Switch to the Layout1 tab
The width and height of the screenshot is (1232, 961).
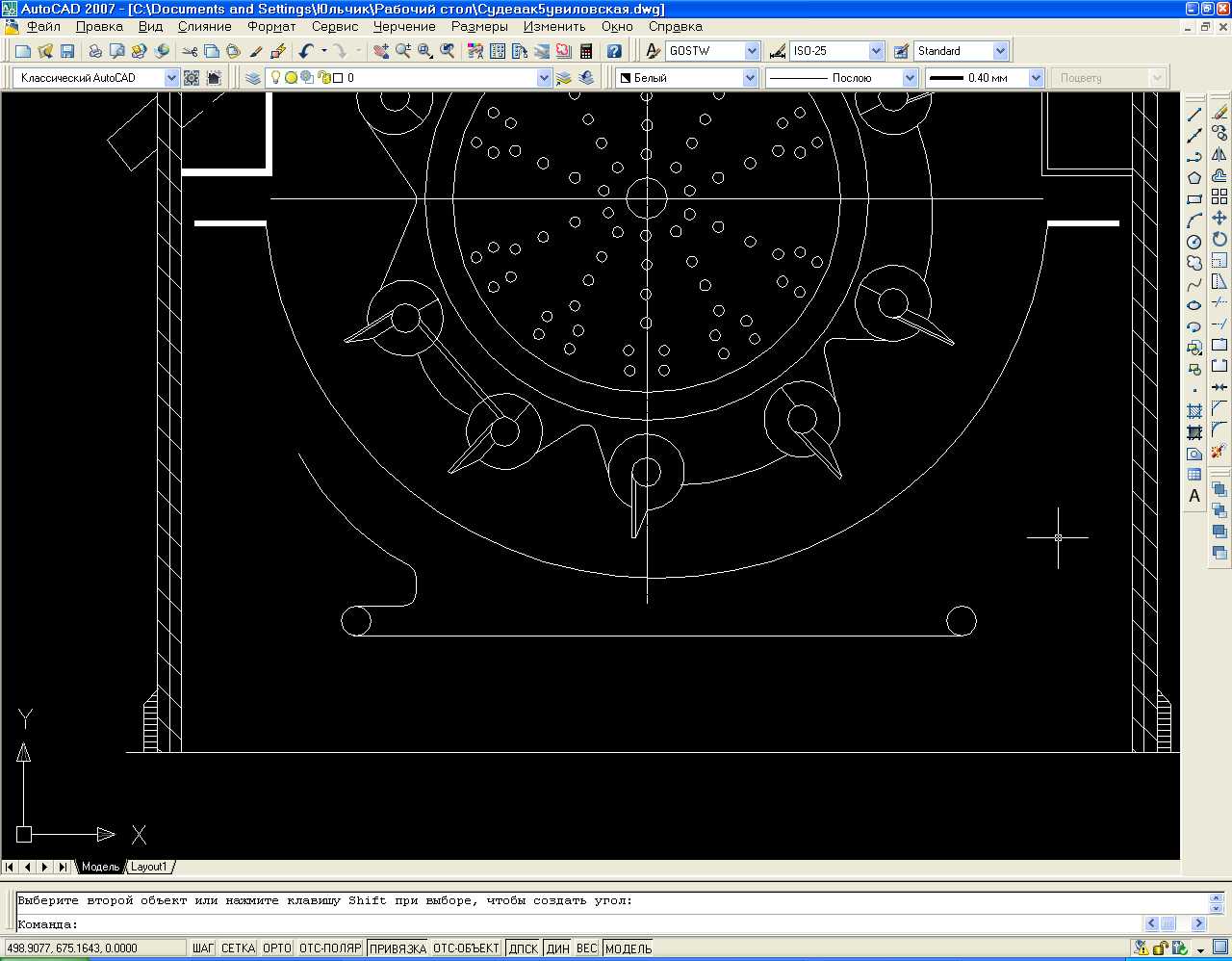pos(149,867)
